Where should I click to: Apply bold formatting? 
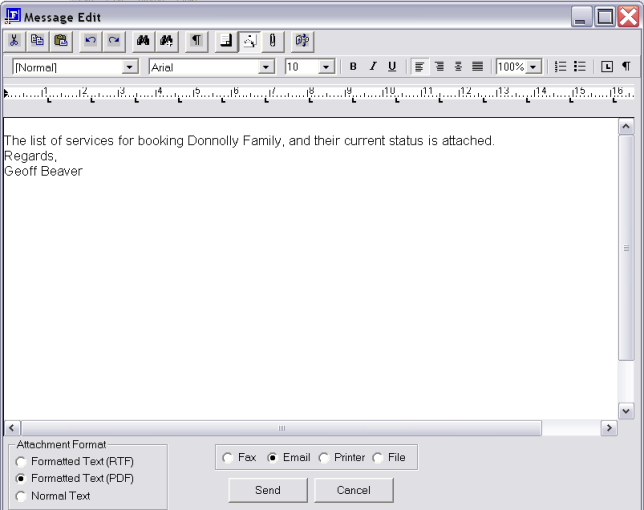pyautogui.click(x=353, y=67)
